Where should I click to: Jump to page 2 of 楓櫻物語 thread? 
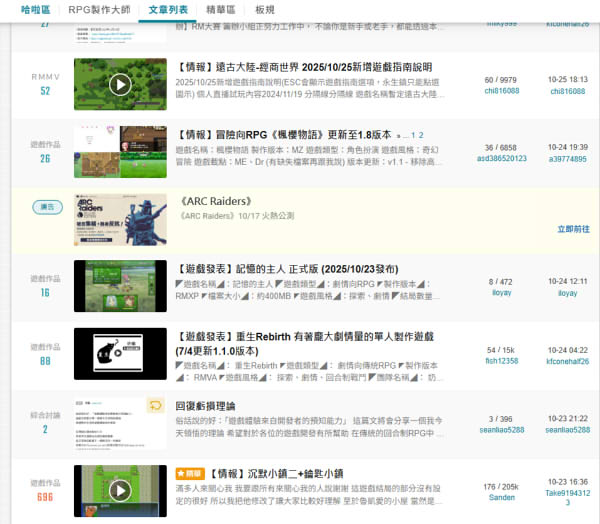(420, 134)
